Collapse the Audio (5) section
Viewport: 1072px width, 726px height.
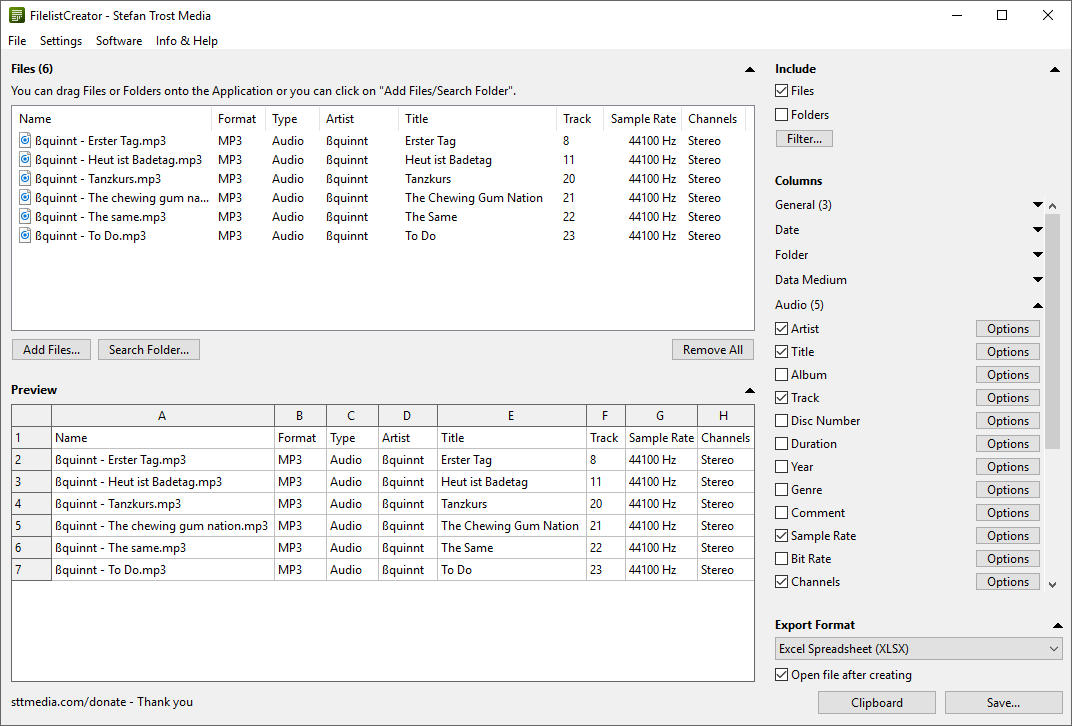click(1038, 304)
